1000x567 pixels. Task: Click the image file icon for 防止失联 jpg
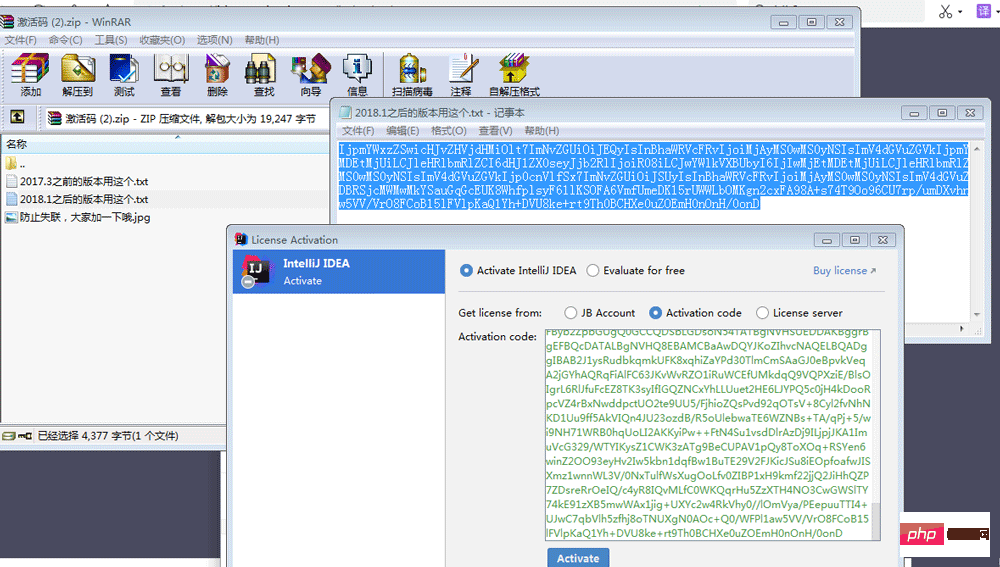11,217
